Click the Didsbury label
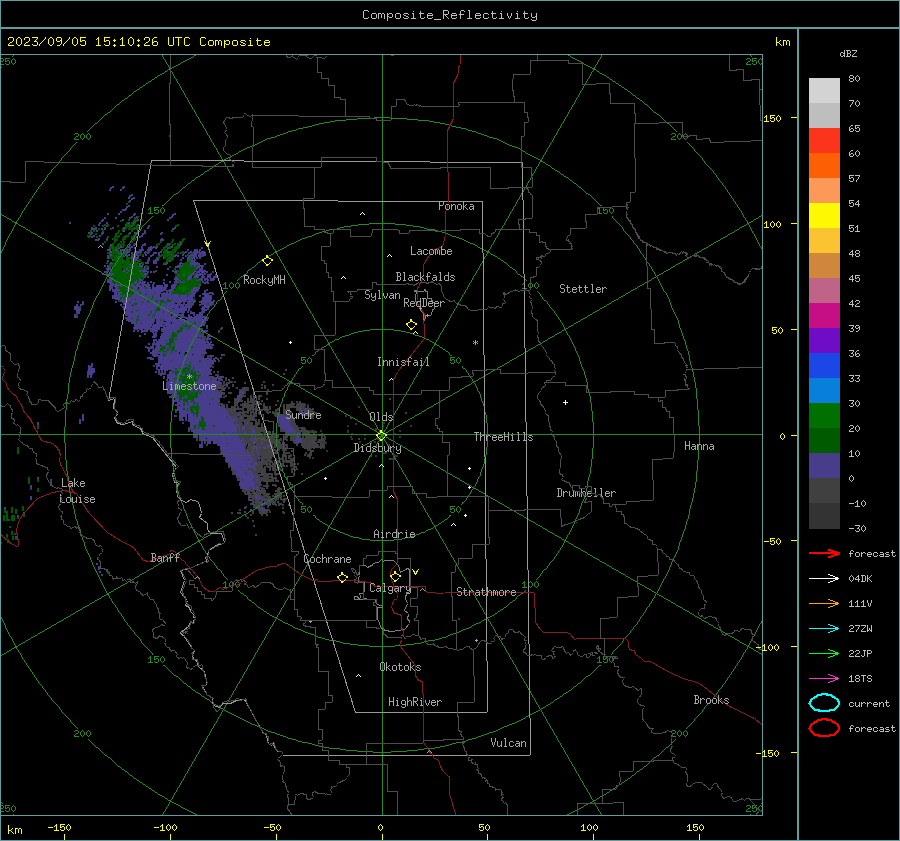 (378, 448)
